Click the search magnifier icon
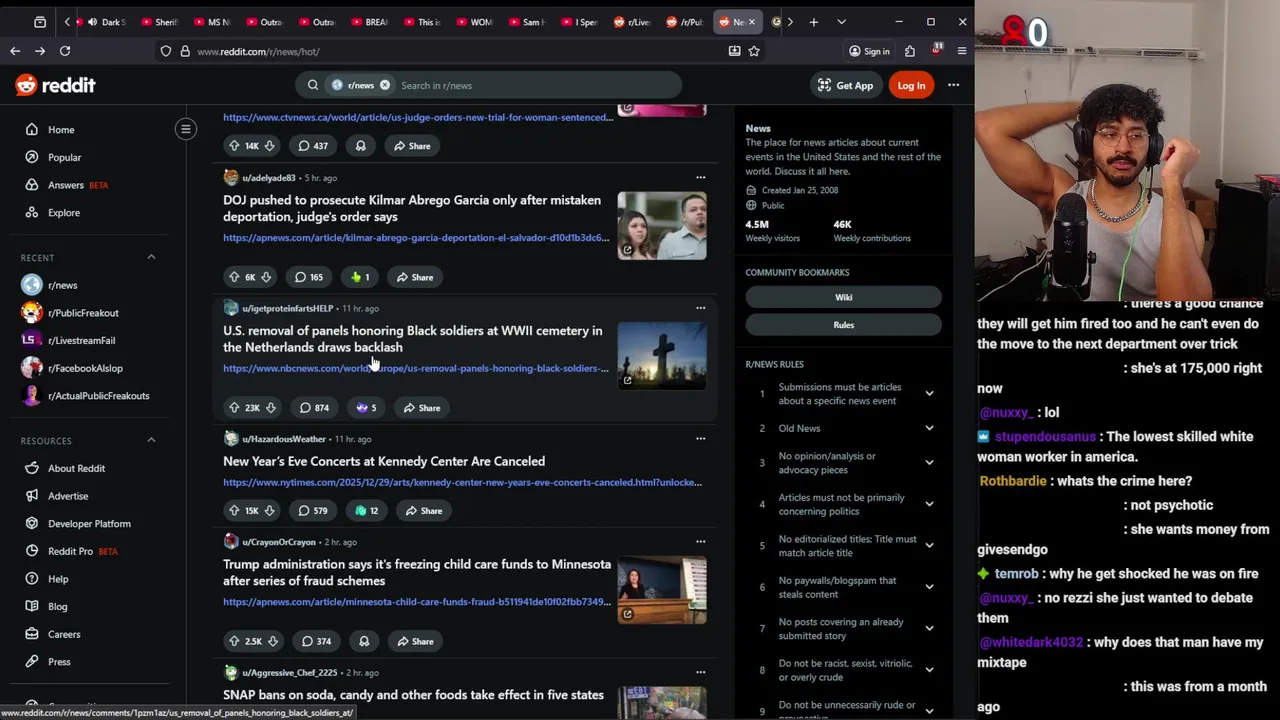The image size is (1280, 720). pos(313,85)
